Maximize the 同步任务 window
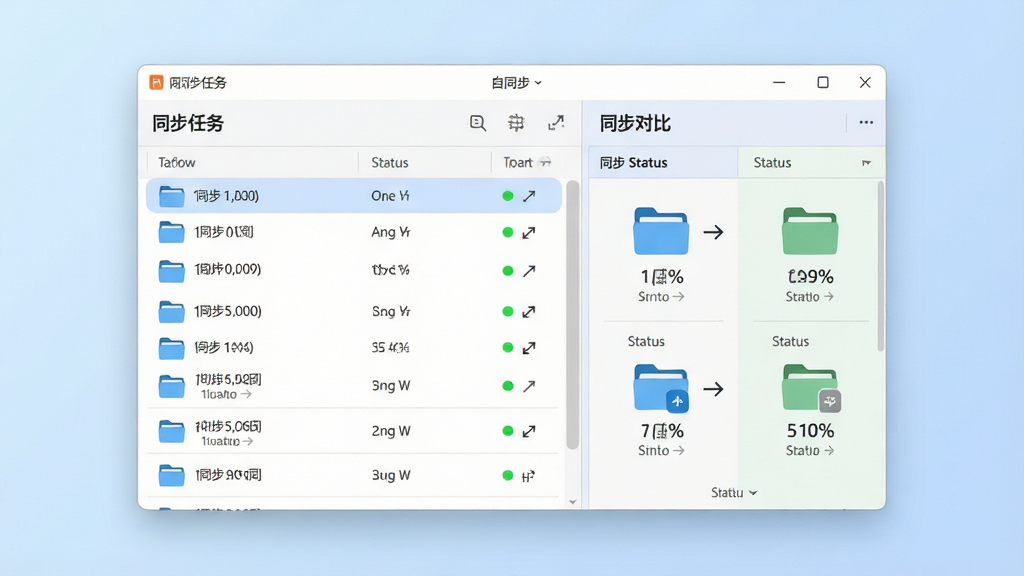 coord(823,82)
